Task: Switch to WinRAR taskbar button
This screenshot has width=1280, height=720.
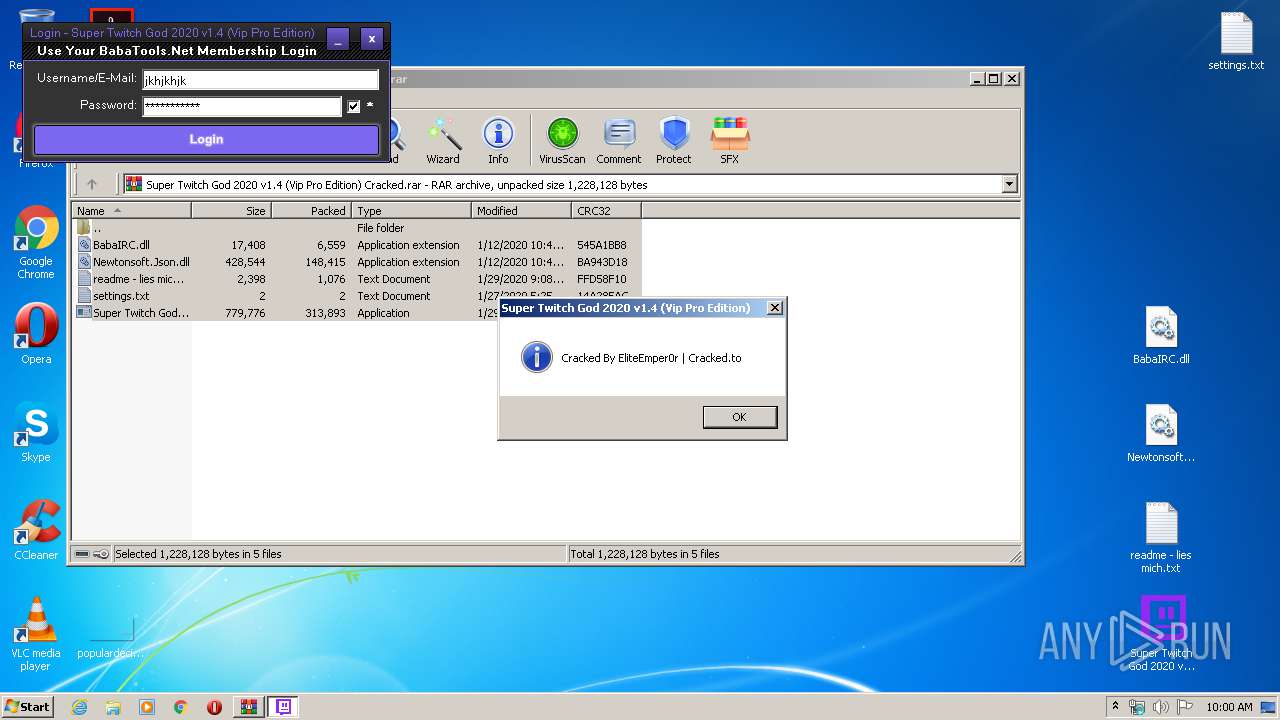Action: [x=249, y=707]
